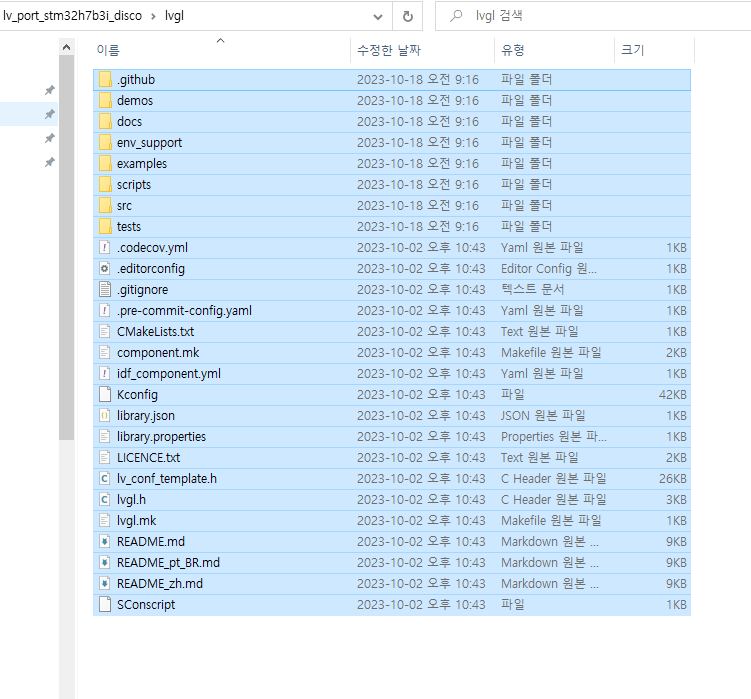Click the Editor Config type cell
Viewport: 751px width, 699px height.
(549, 268)
